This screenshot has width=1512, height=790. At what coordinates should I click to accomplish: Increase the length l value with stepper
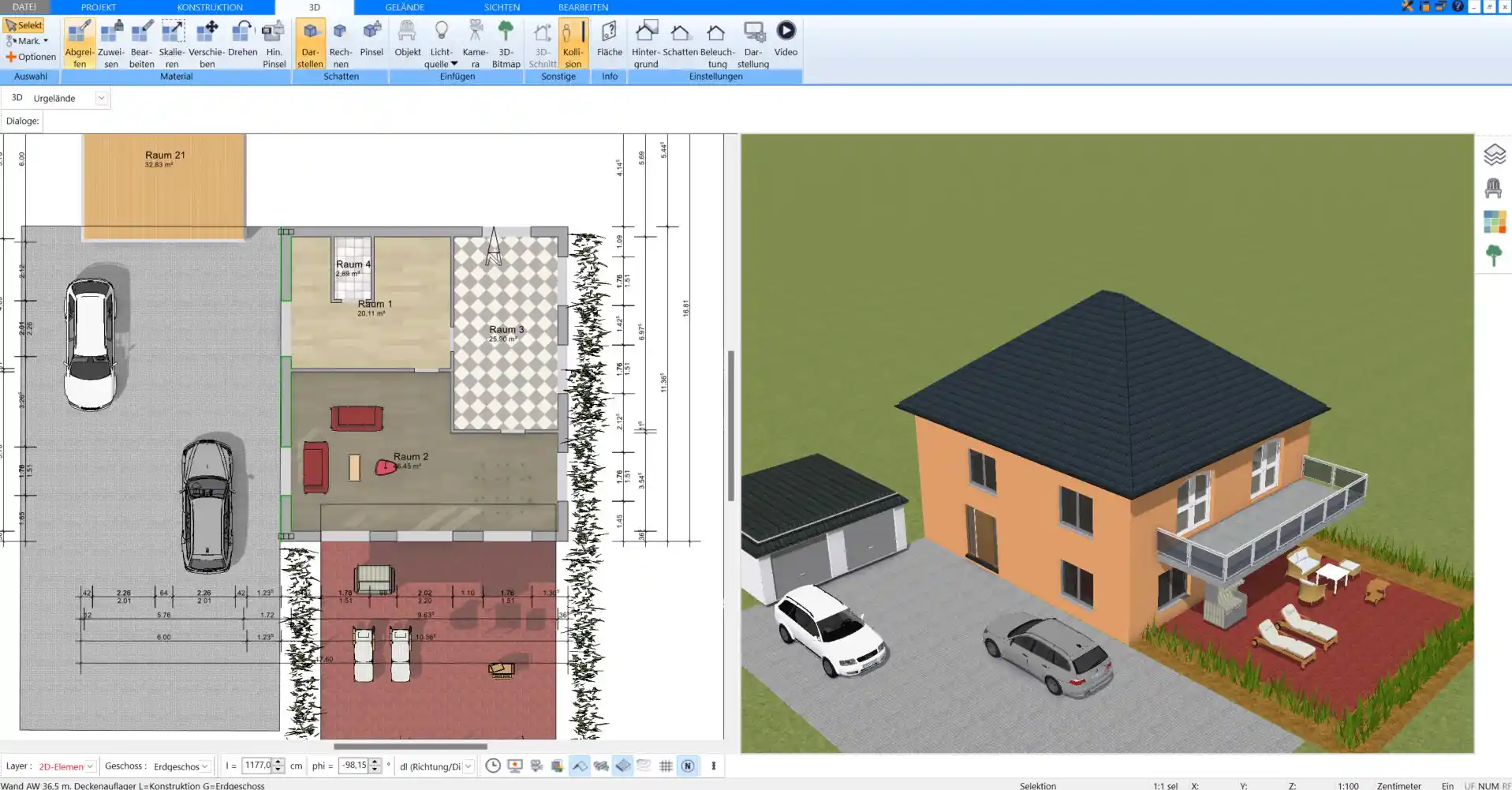click(x=278, y=762)
